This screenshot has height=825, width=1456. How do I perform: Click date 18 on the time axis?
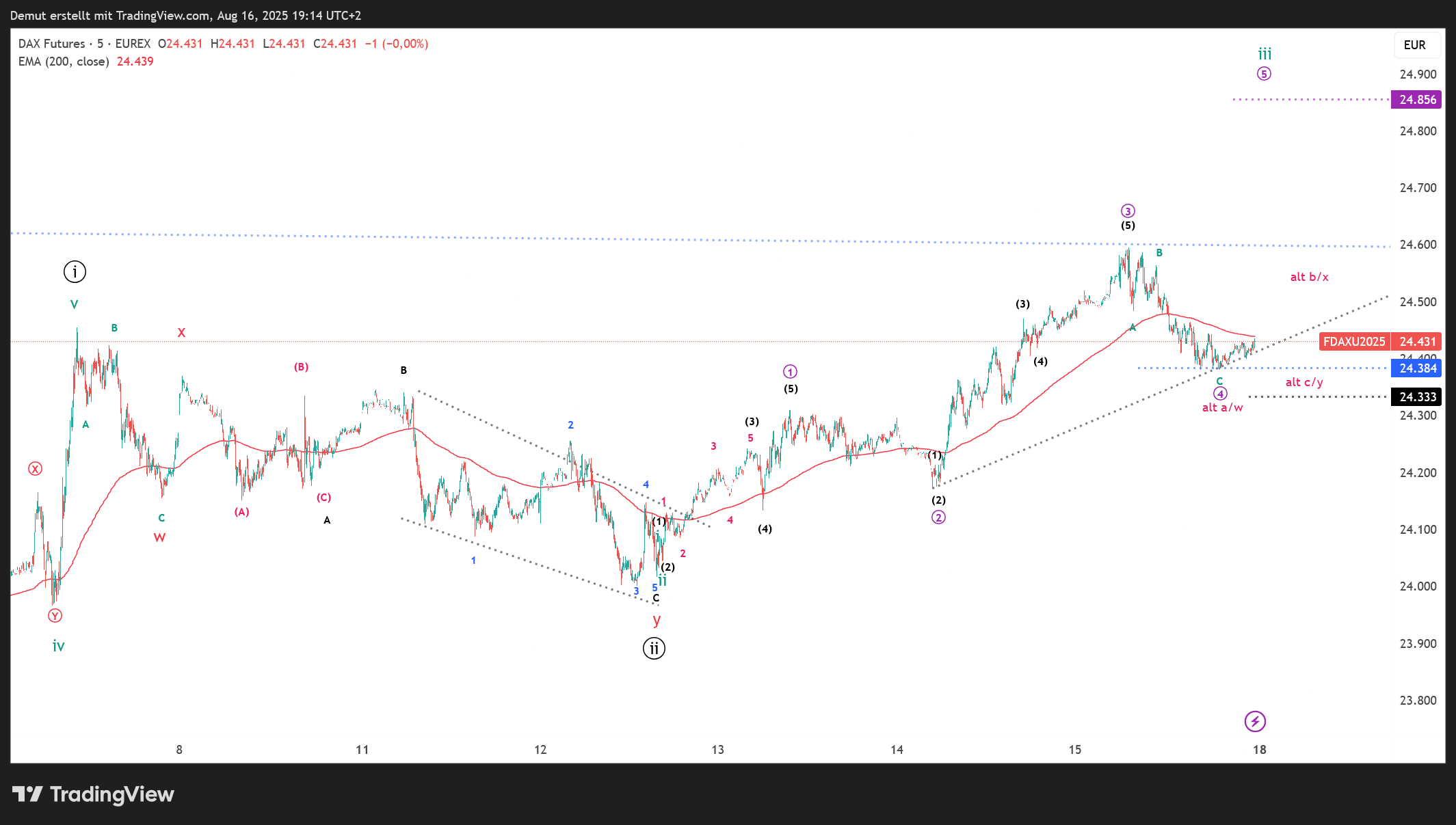[1259, 750]
